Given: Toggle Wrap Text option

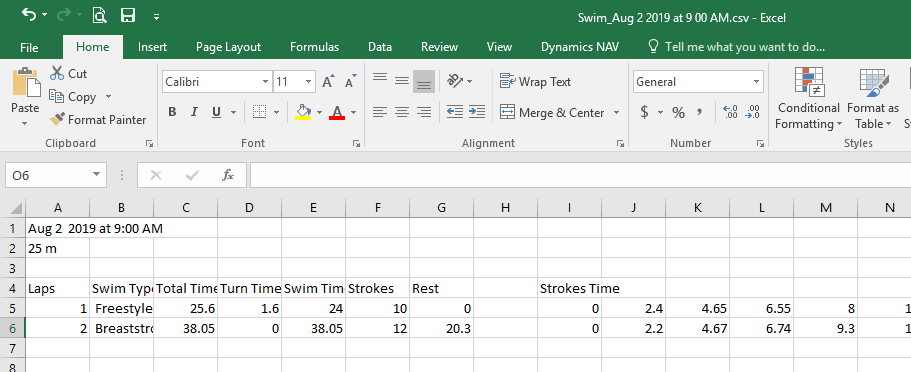Looking at the screenshot, I should [536, 82].
